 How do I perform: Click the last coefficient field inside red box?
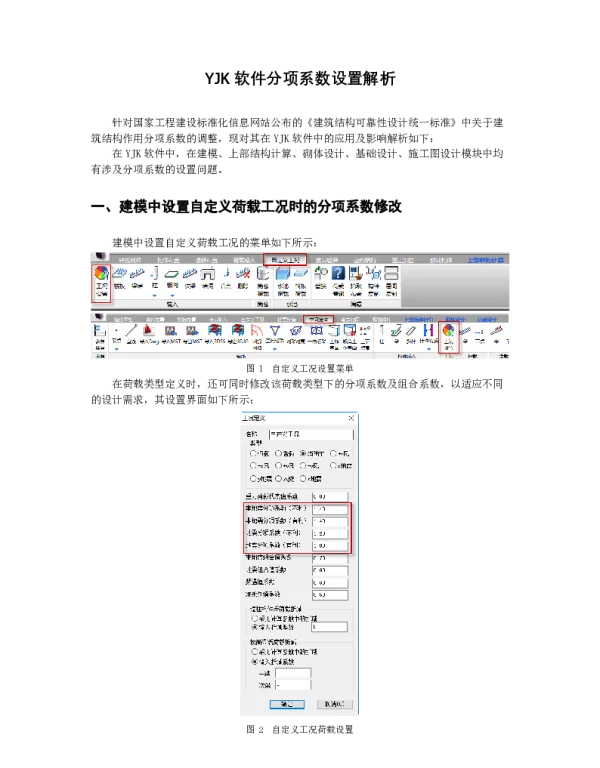coord(330,545)
